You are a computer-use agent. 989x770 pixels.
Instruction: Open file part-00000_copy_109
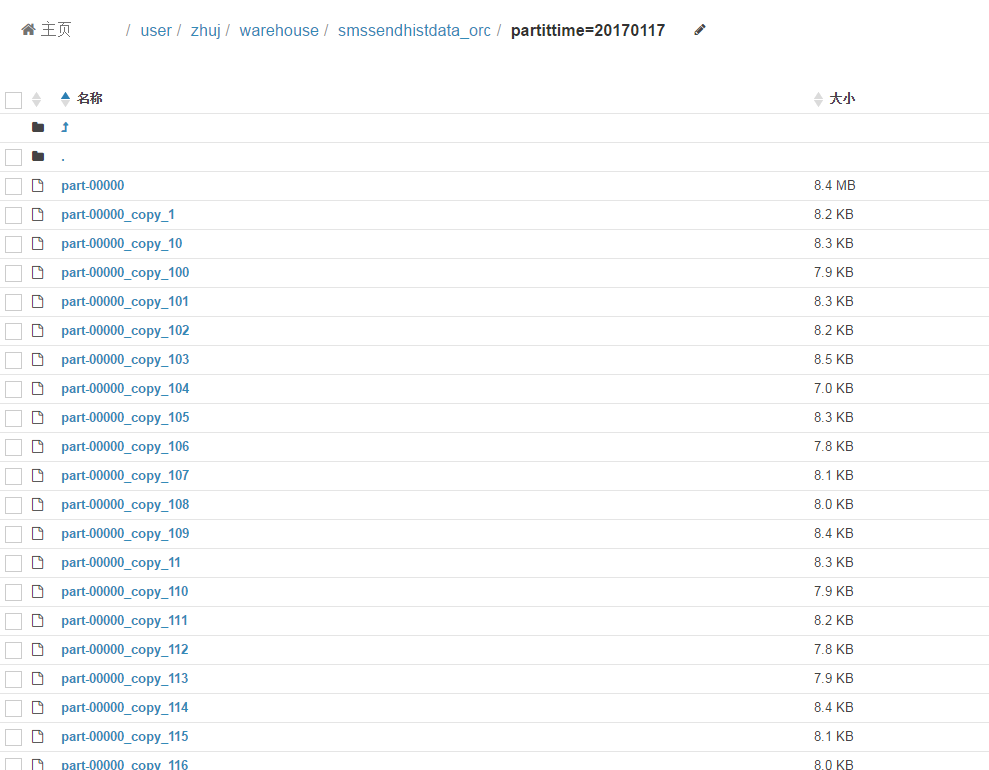click(x=125, y=534)
